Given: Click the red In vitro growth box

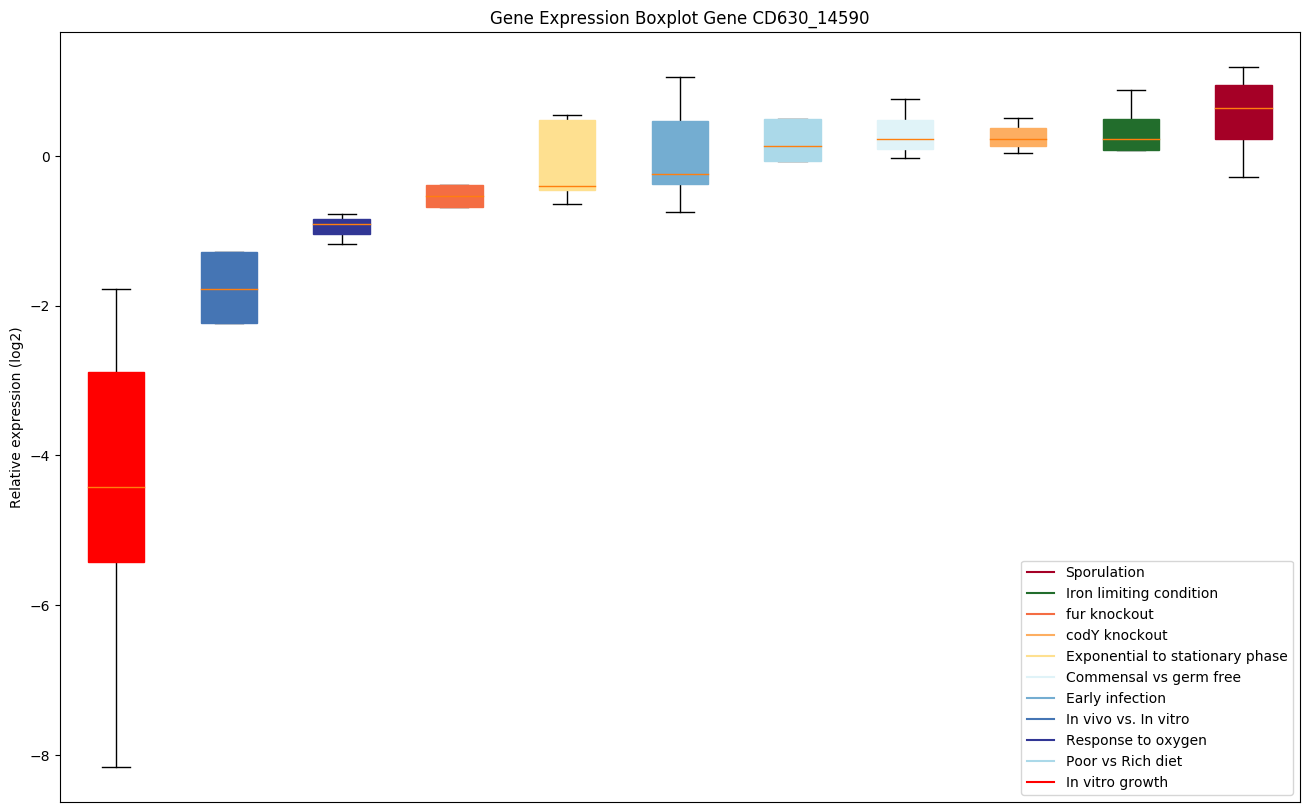Looking at the screenshot, I should pyautogui.click(x=116, y=467).
